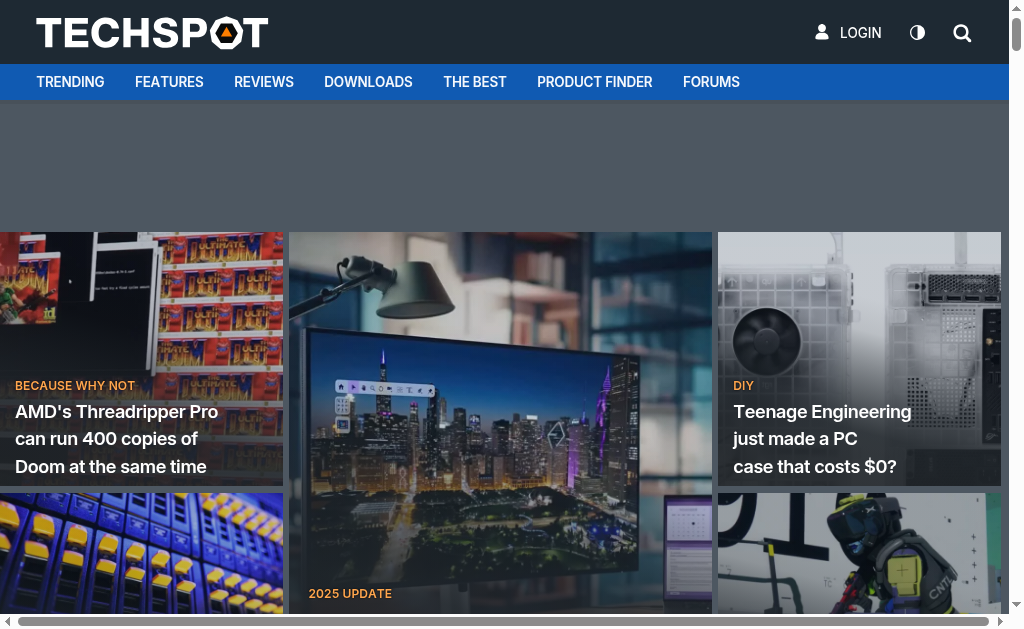Open the server drives thumbnail article

click(142, 553)
